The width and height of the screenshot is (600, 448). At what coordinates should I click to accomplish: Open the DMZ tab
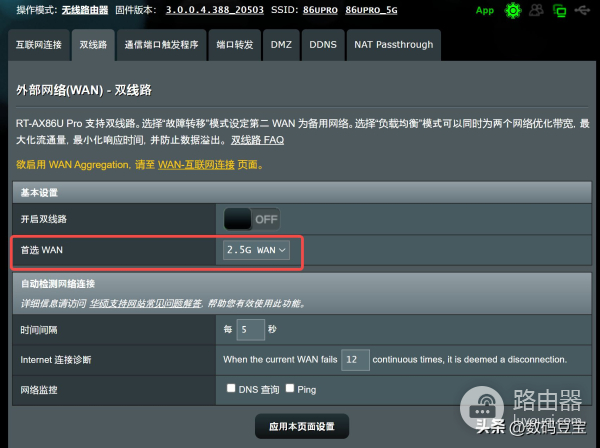coord(281,45)
